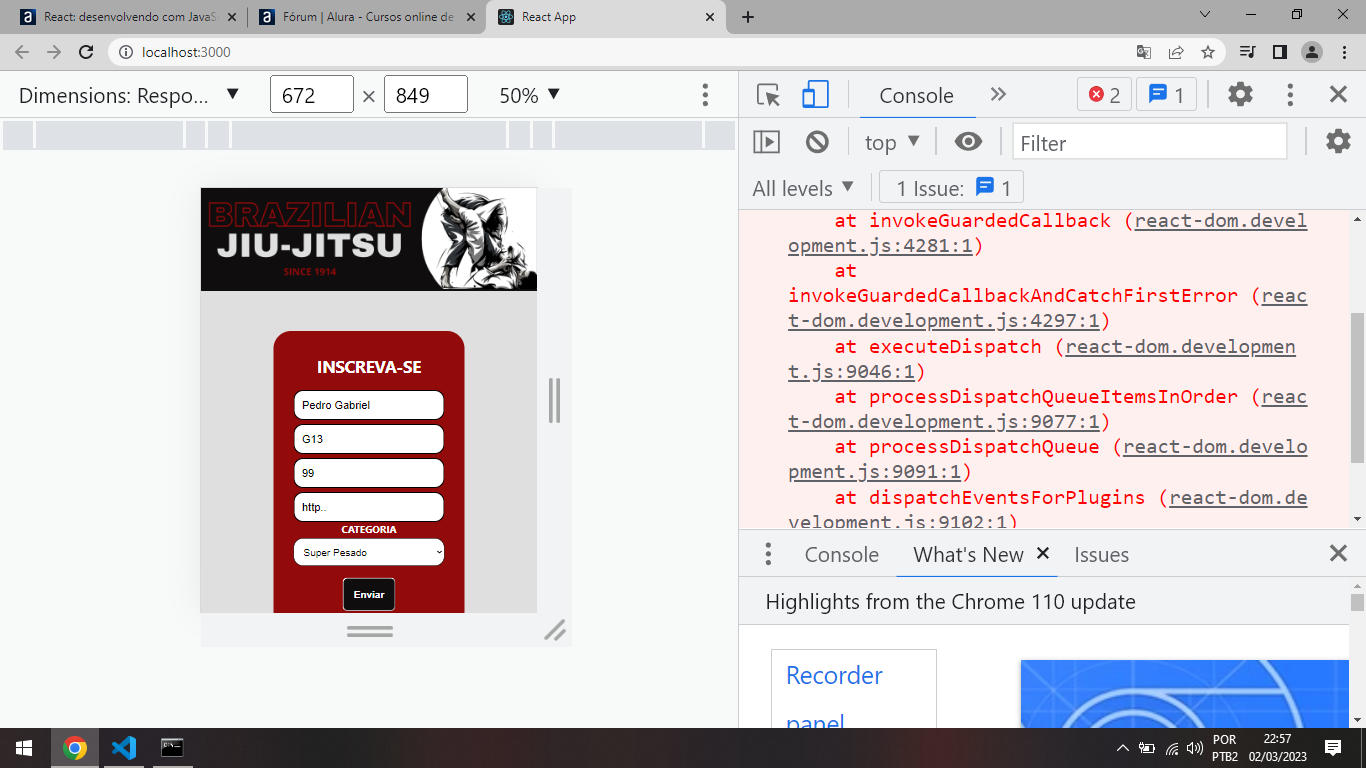Toggle the browser side panel icon

[1279, 52]
